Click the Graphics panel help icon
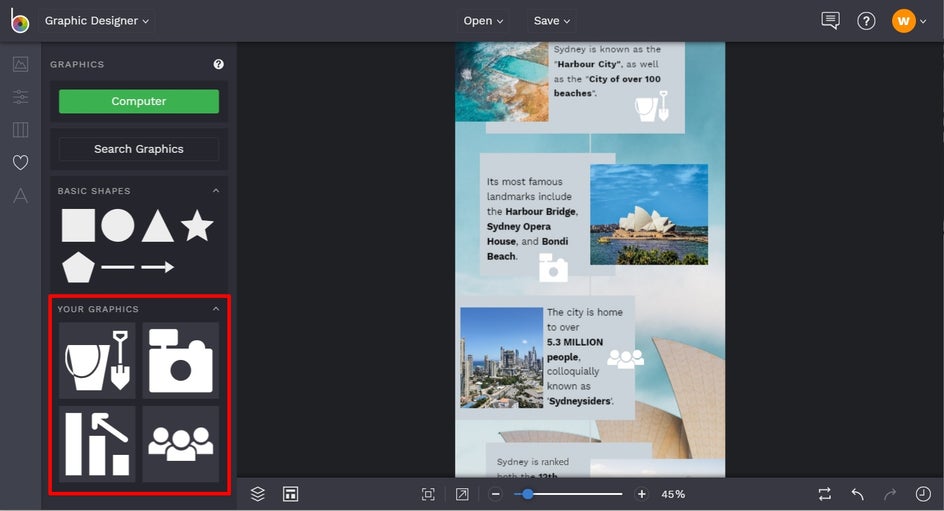The width and height of the screenshot is (944, 511). (x=219, y=64)
